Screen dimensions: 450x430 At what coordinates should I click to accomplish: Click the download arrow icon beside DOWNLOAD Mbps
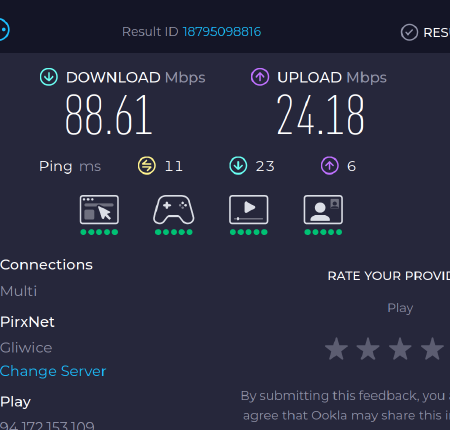pos(49,77)
